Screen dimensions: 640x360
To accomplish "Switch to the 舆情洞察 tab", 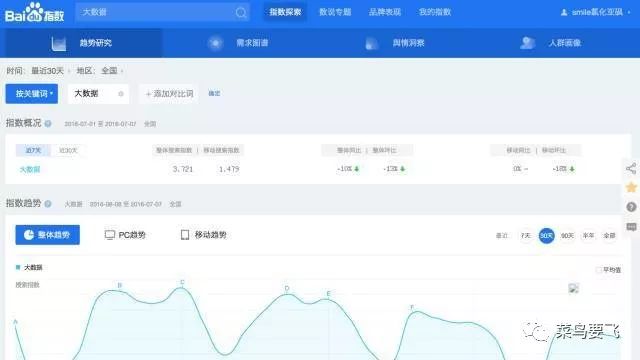I will coord(395,43).
